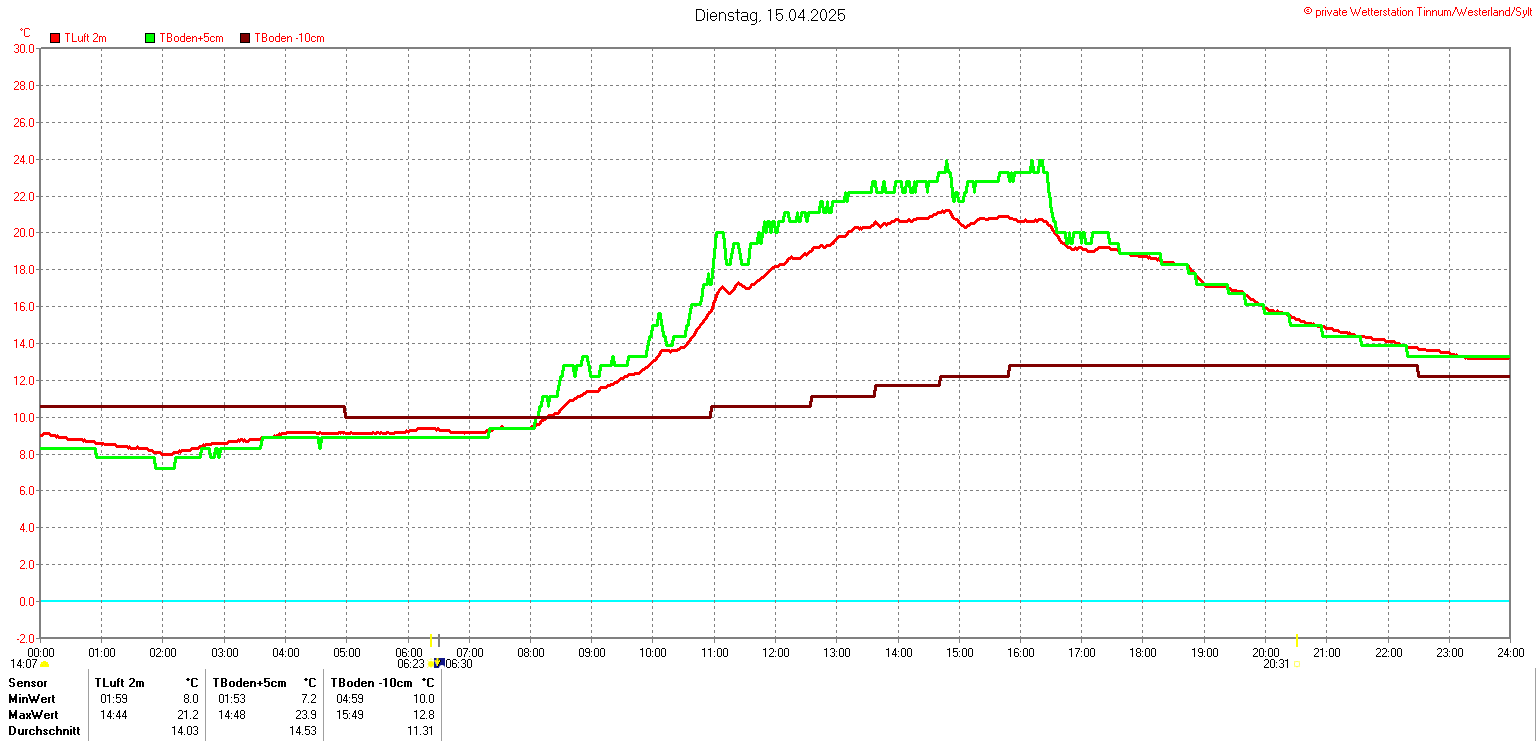
Task: Click the TLuft 2m legend label
Action: (85, 38)
